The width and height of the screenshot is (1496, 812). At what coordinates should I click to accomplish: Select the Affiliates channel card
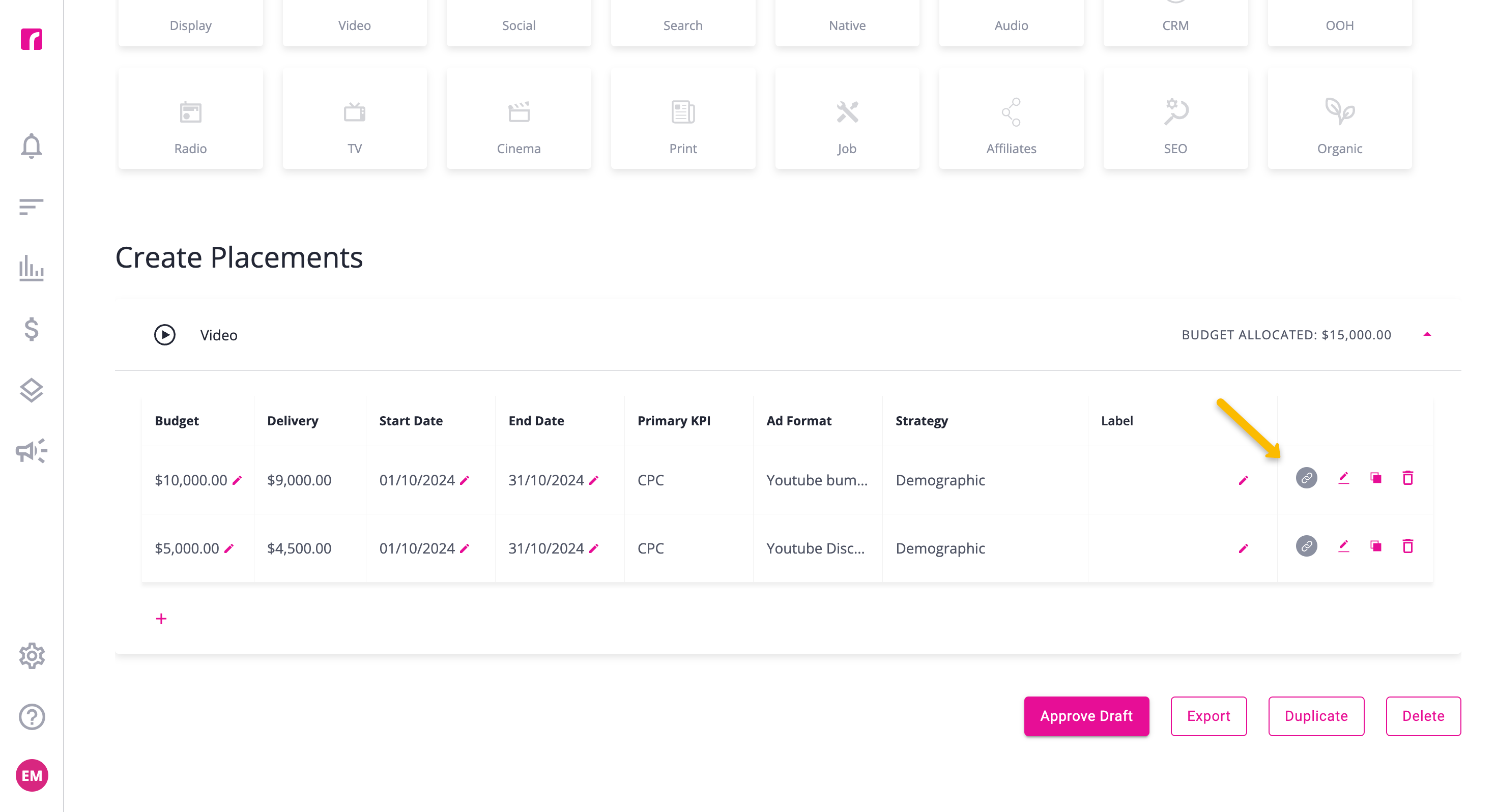(1011, 119)
